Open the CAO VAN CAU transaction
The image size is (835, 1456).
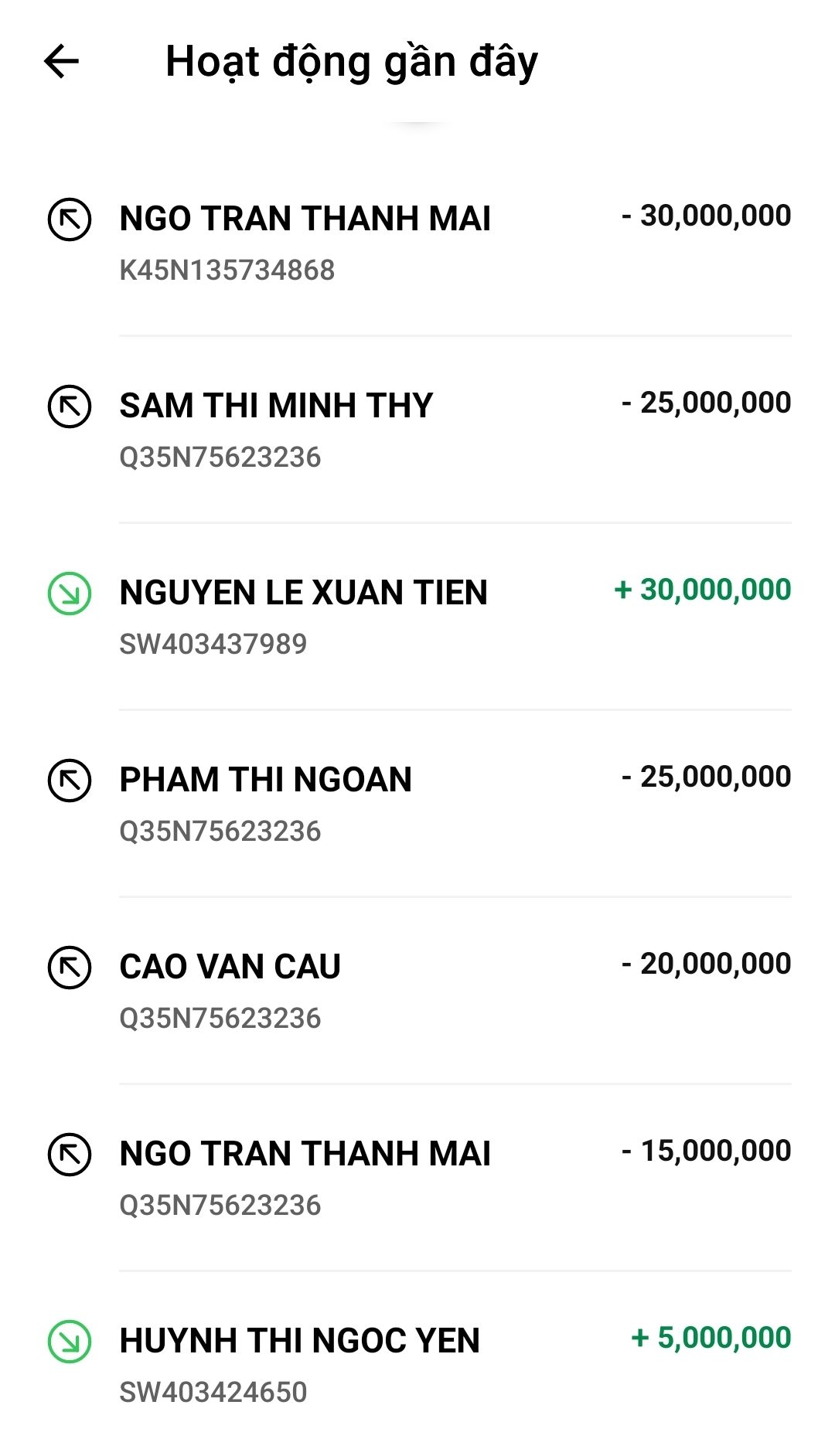click(x=230, y=967)
